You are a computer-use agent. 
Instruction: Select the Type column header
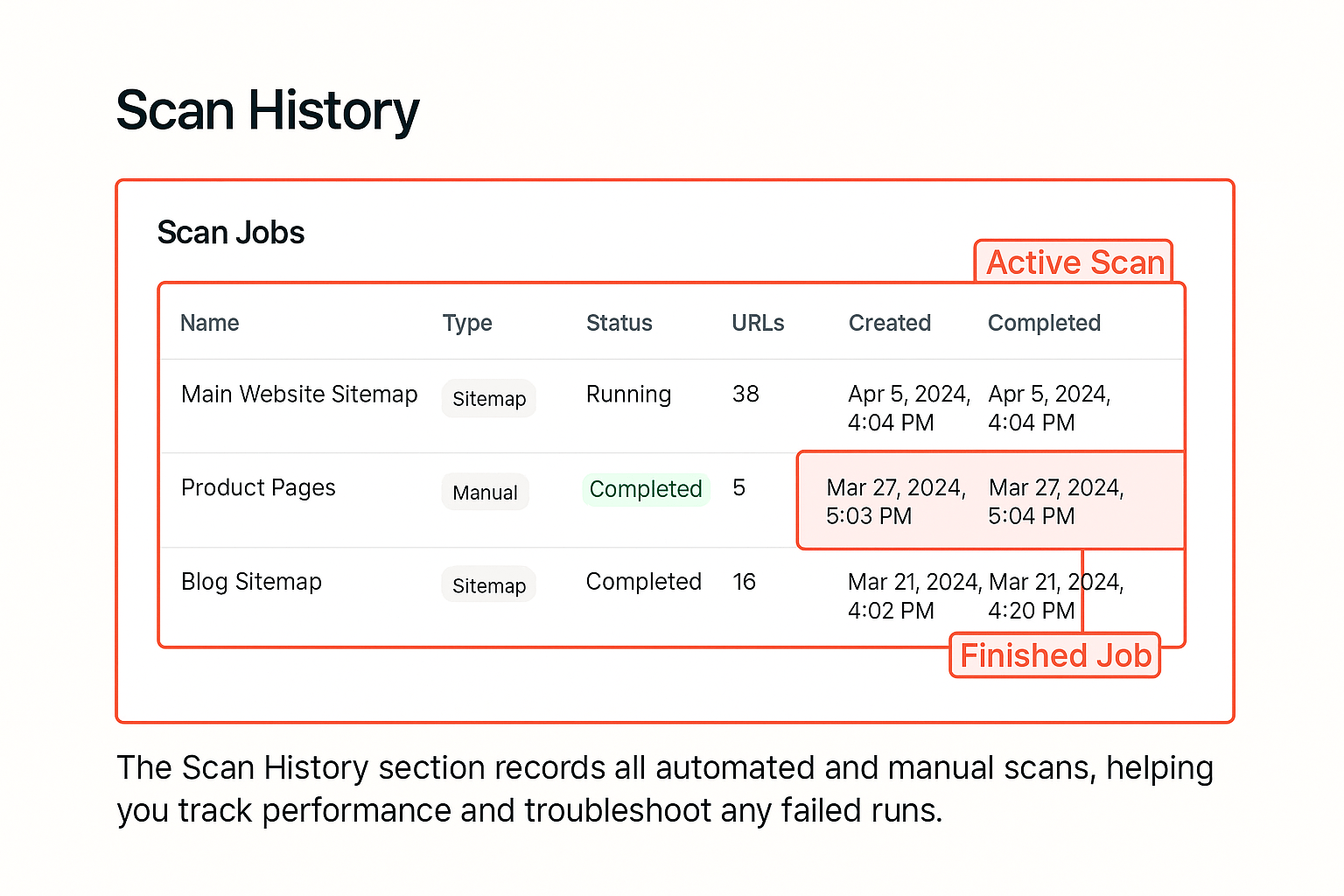point(467,323)
